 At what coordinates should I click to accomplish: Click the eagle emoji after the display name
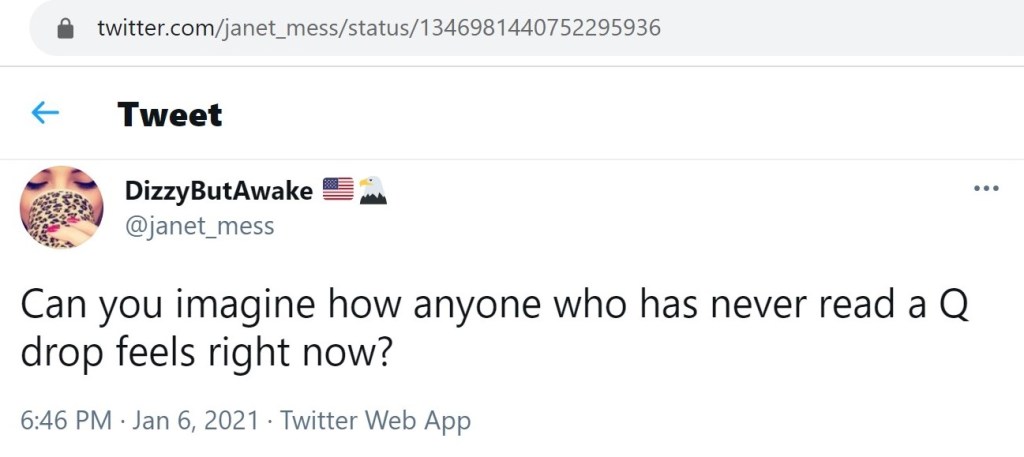click(372, 190)
